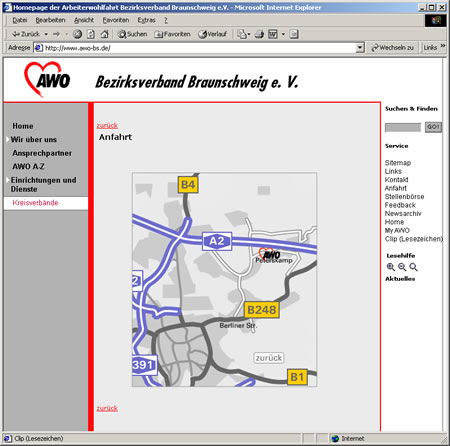Select Home in left navigation
The width and height of the screenshot is (450, 446).
(x=23, y=126)
